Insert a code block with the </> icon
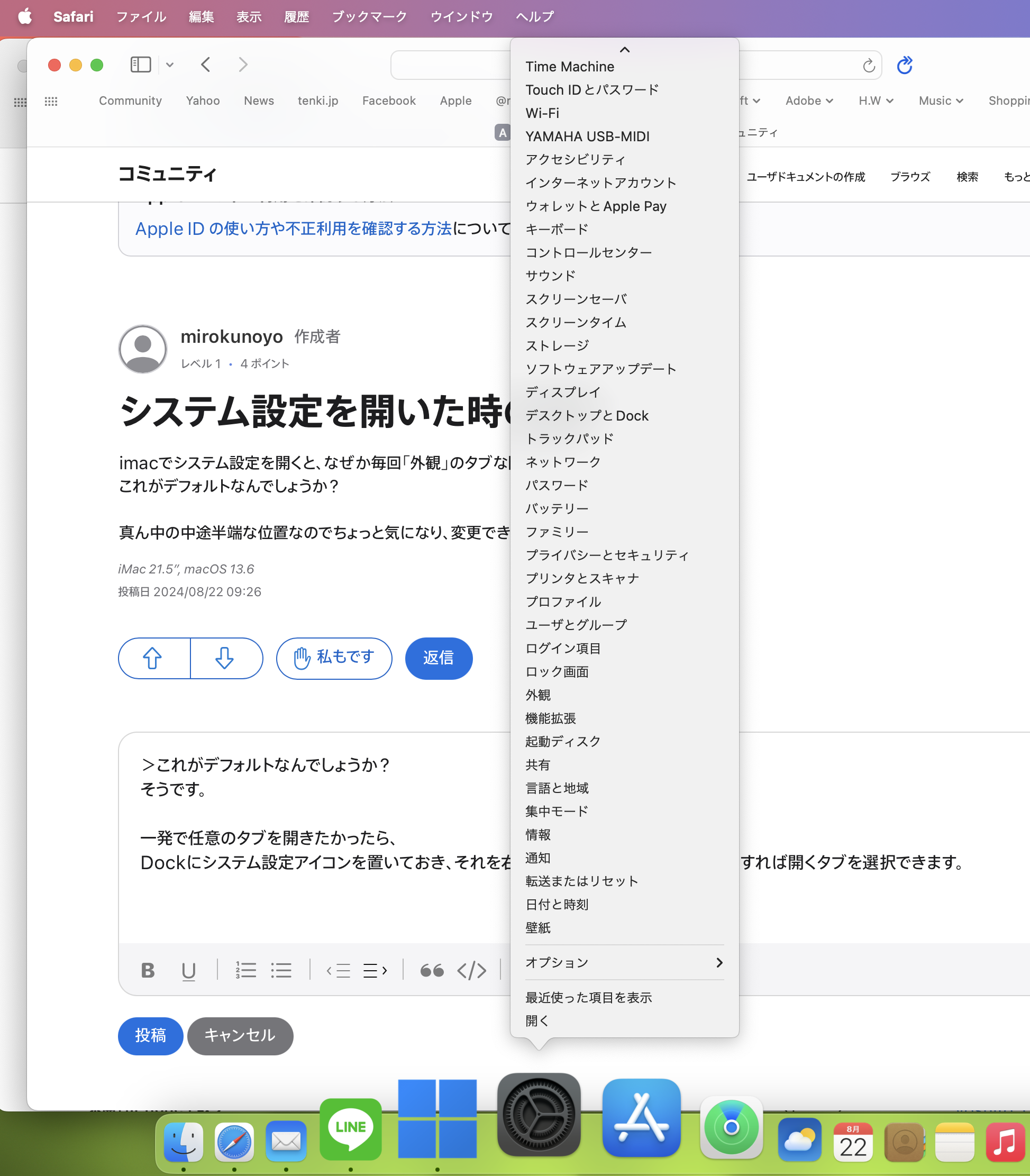Screen dimensions: 1030x1176 pyautogui.click(x=471, y=971)
